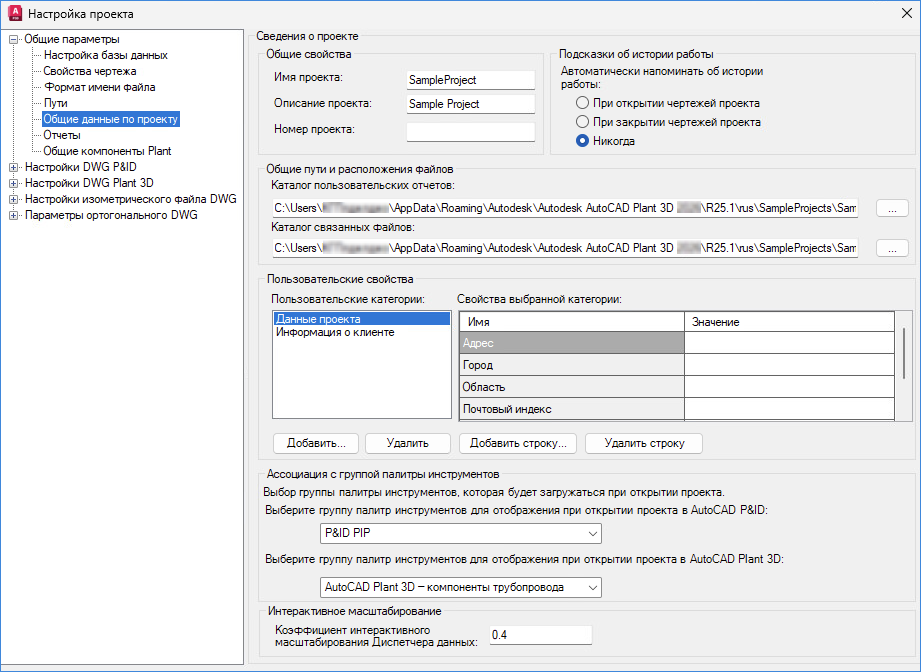Browse for Каталог пользовательских отчетов folder
Screen dimensions: 921x672
point(892,208)
